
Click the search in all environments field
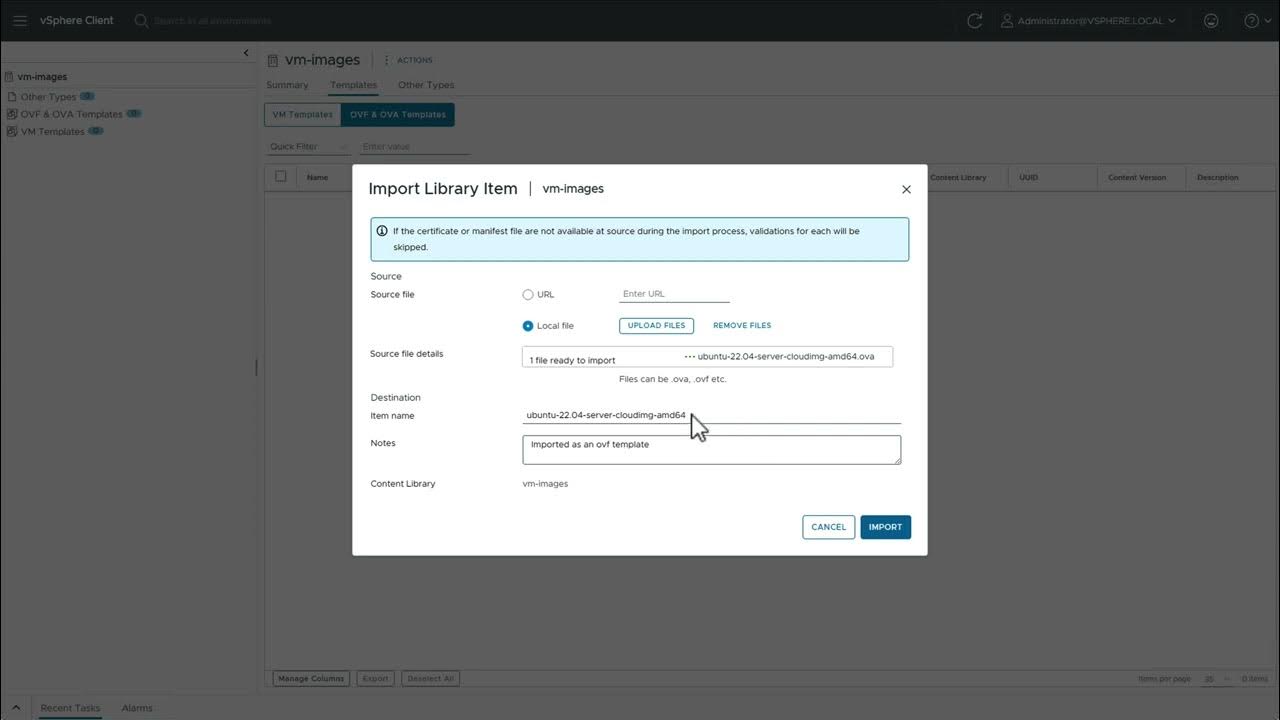tap(213, 20)
